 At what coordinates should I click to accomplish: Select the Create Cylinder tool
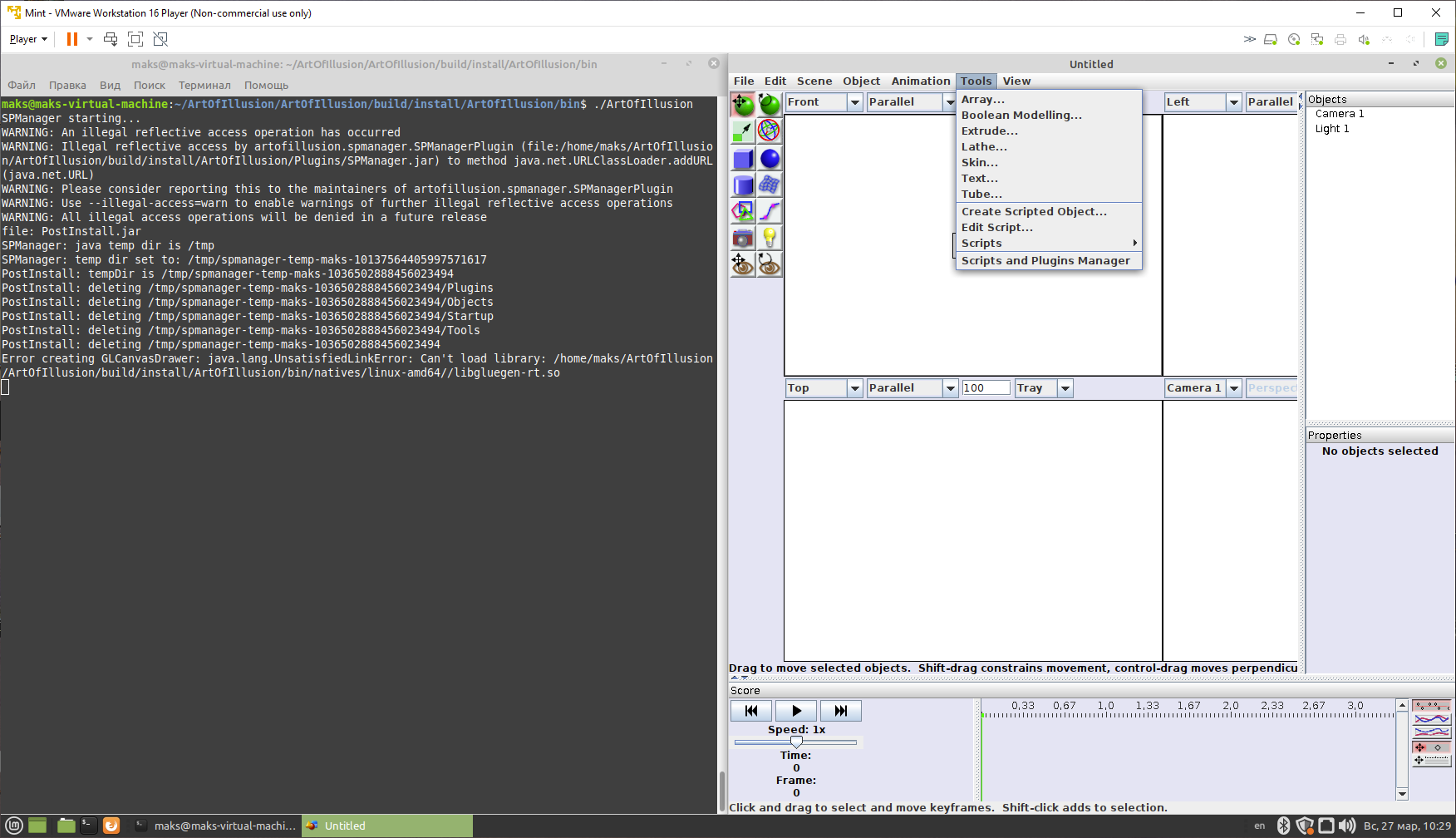click(743, 185)
